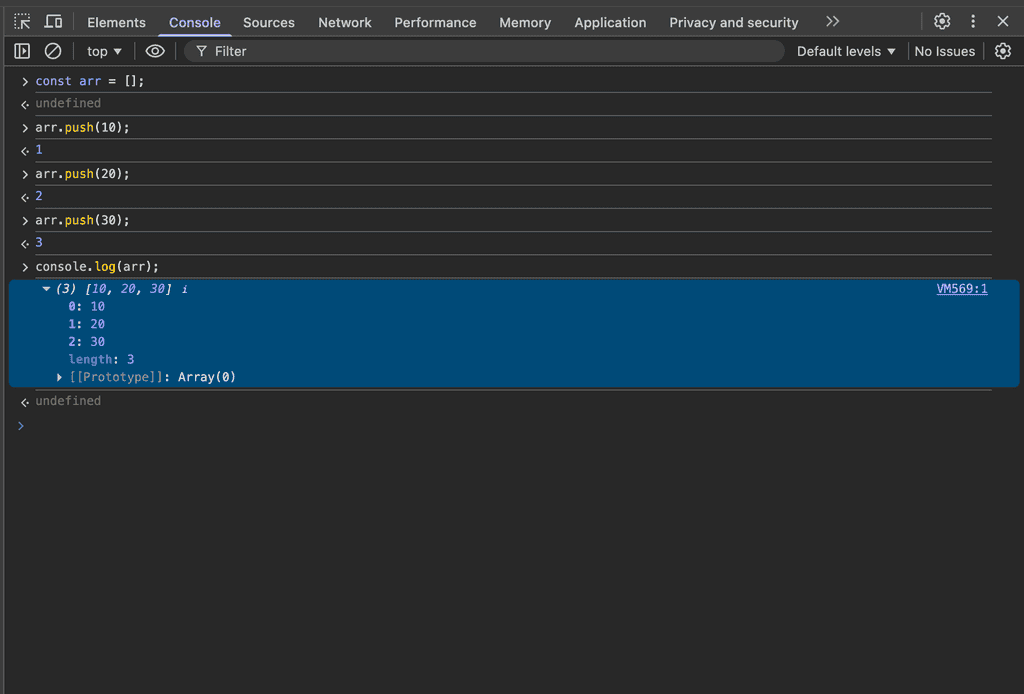This screenshot has height=694, width=1024.
Task: Switch to the Network tab
Action: 344,22
